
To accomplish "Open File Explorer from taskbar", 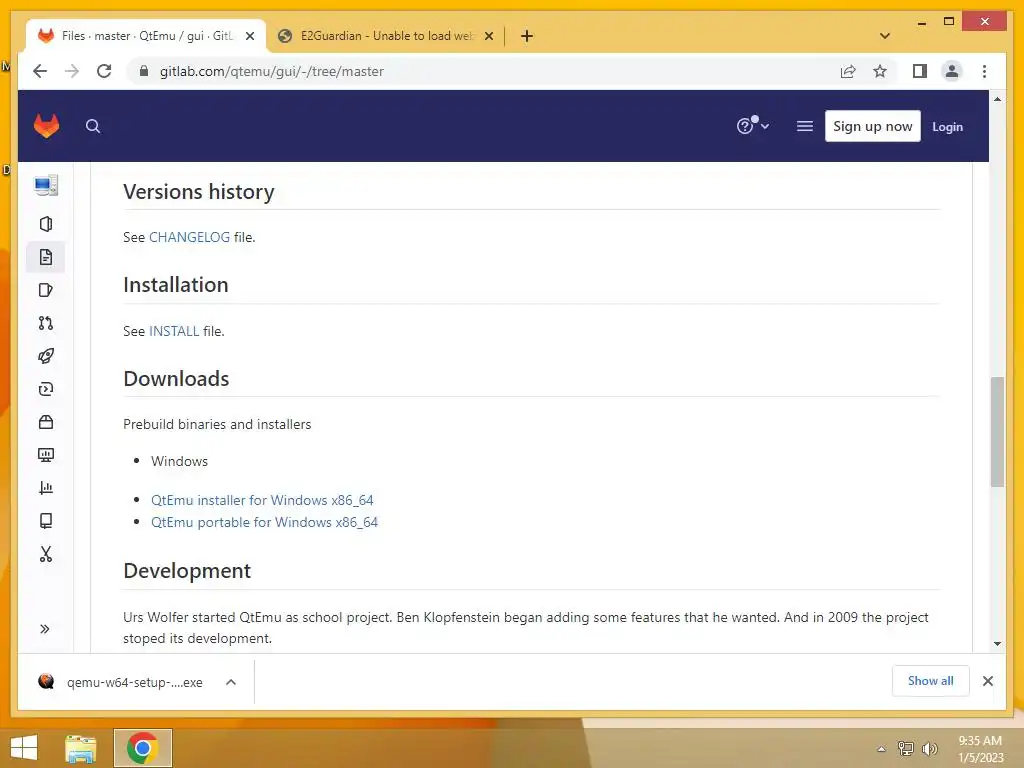I will click(x=81, y=748).
